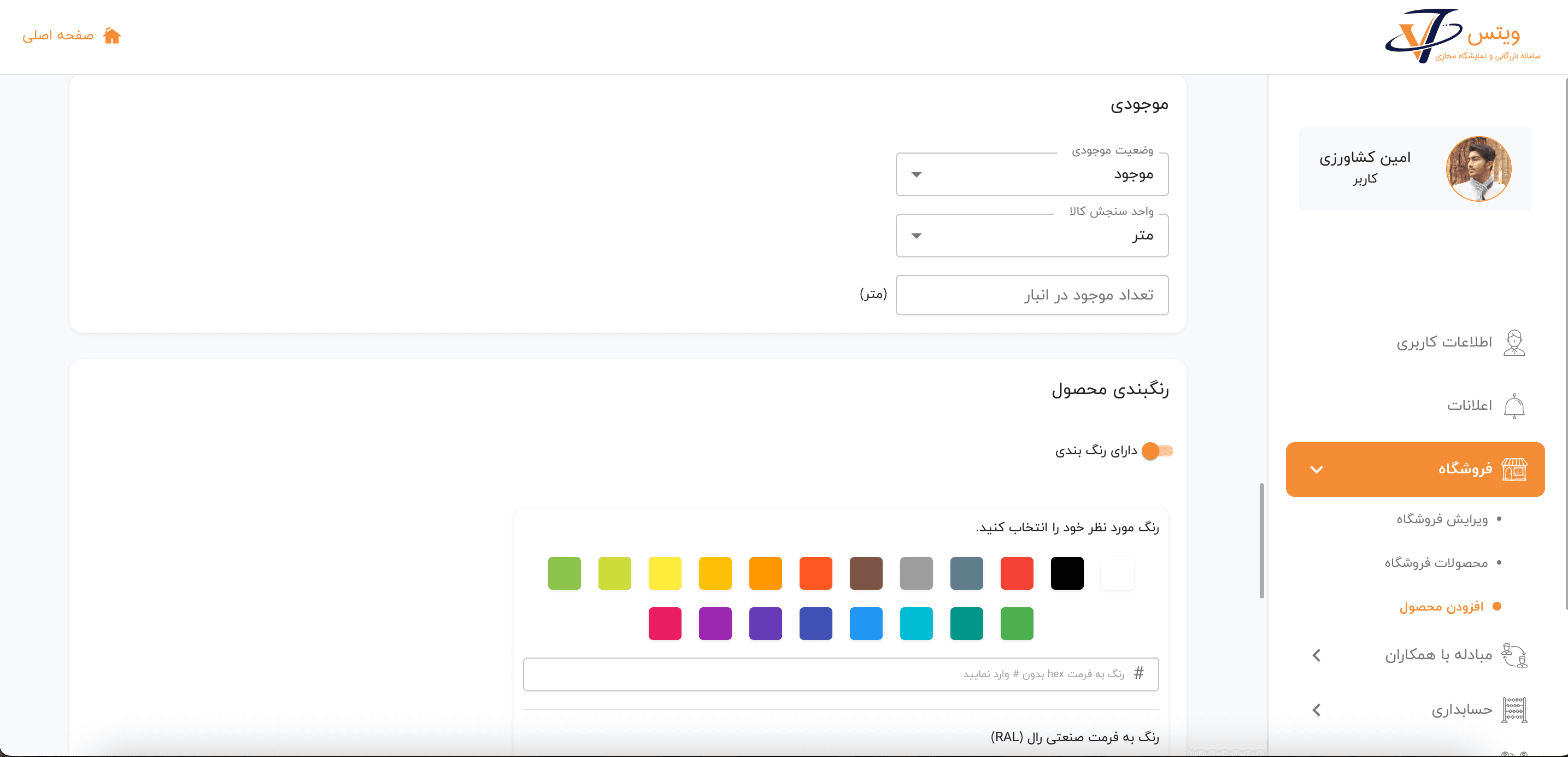
Task: Toggle the دارای رنگ بندی switch
Action: (x=1156, y=451)
